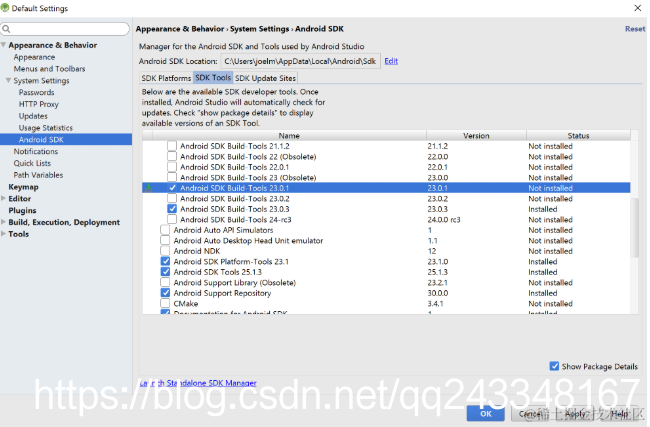Focus the settings search field
The image size is (650, 427).
click(x=65, y=29)
